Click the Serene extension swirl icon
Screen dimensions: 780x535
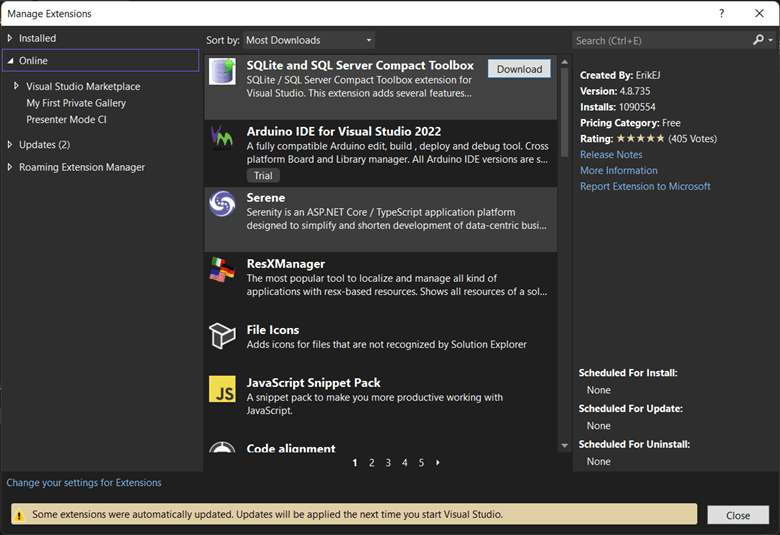[x=222, y=204]
